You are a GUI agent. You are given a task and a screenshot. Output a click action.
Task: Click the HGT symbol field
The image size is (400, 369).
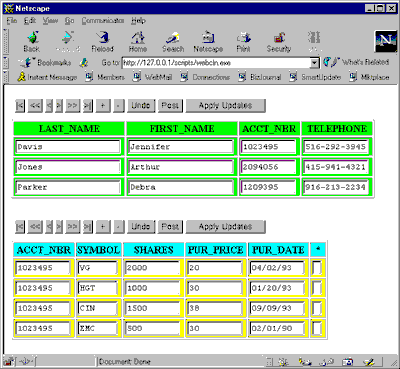tap(98, 288)
